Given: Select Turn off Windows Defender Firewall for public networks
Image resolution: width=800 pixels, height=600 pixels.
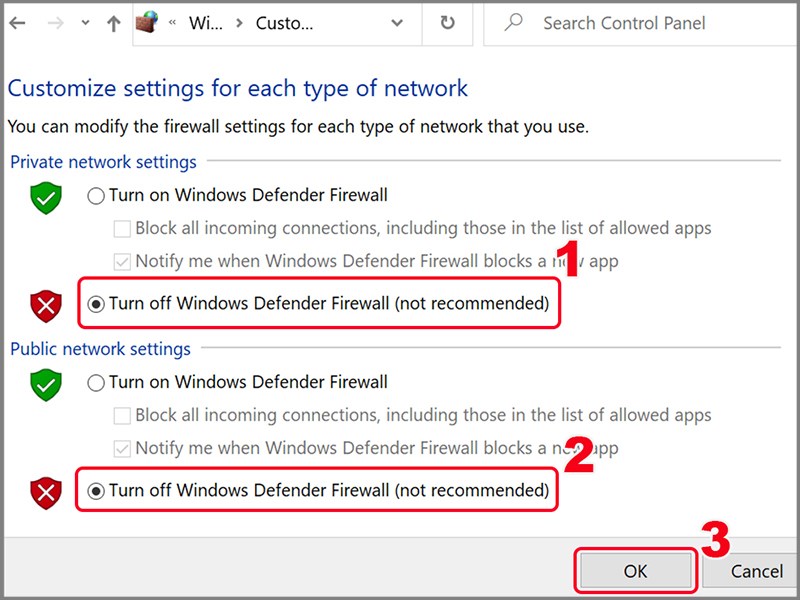Looking at the screenshot, I should (96, 491).
